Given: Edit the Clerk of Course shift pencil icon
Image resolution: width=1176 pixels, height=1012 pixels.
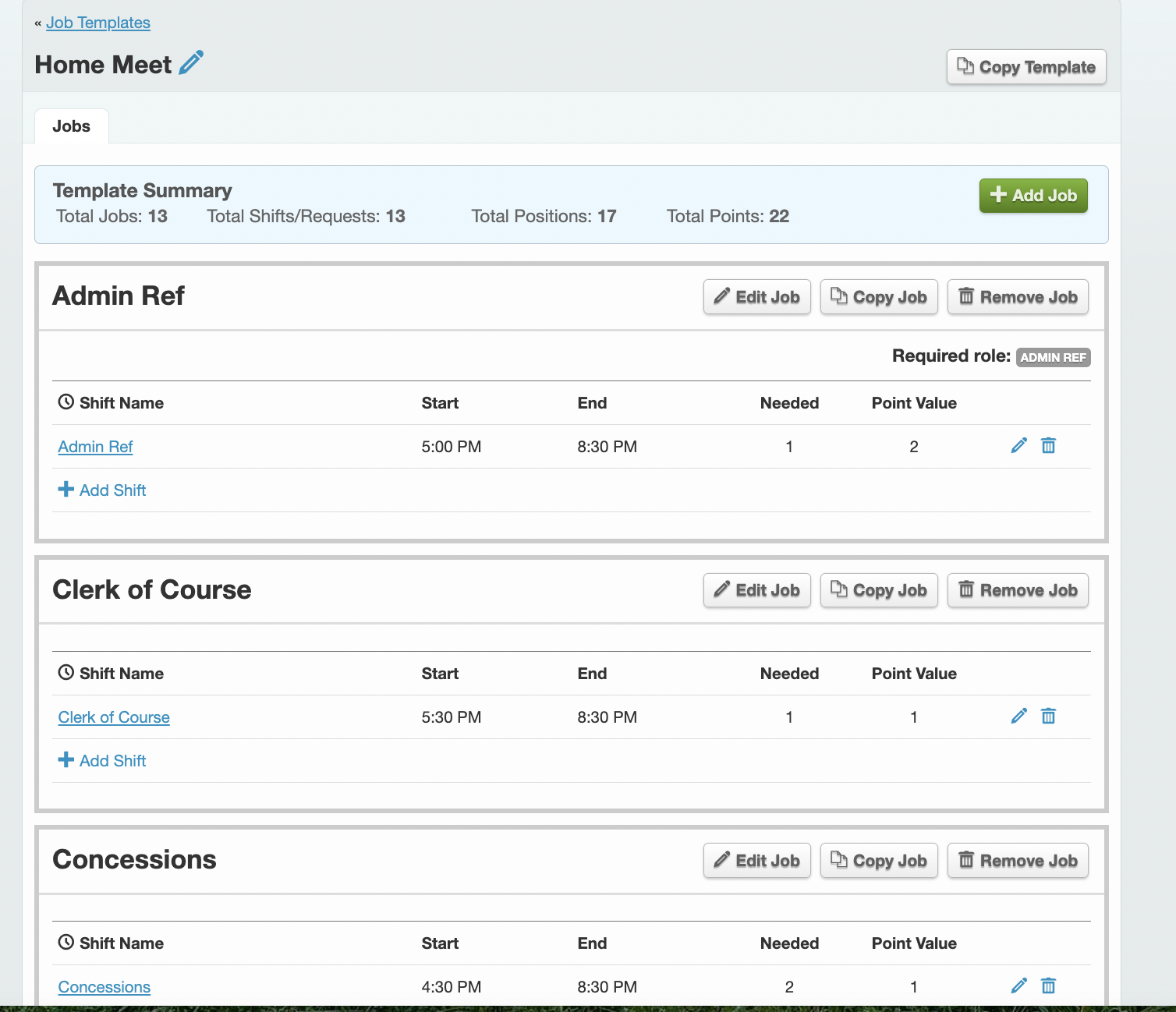Looking at the screenshot, I should 1018,717.
